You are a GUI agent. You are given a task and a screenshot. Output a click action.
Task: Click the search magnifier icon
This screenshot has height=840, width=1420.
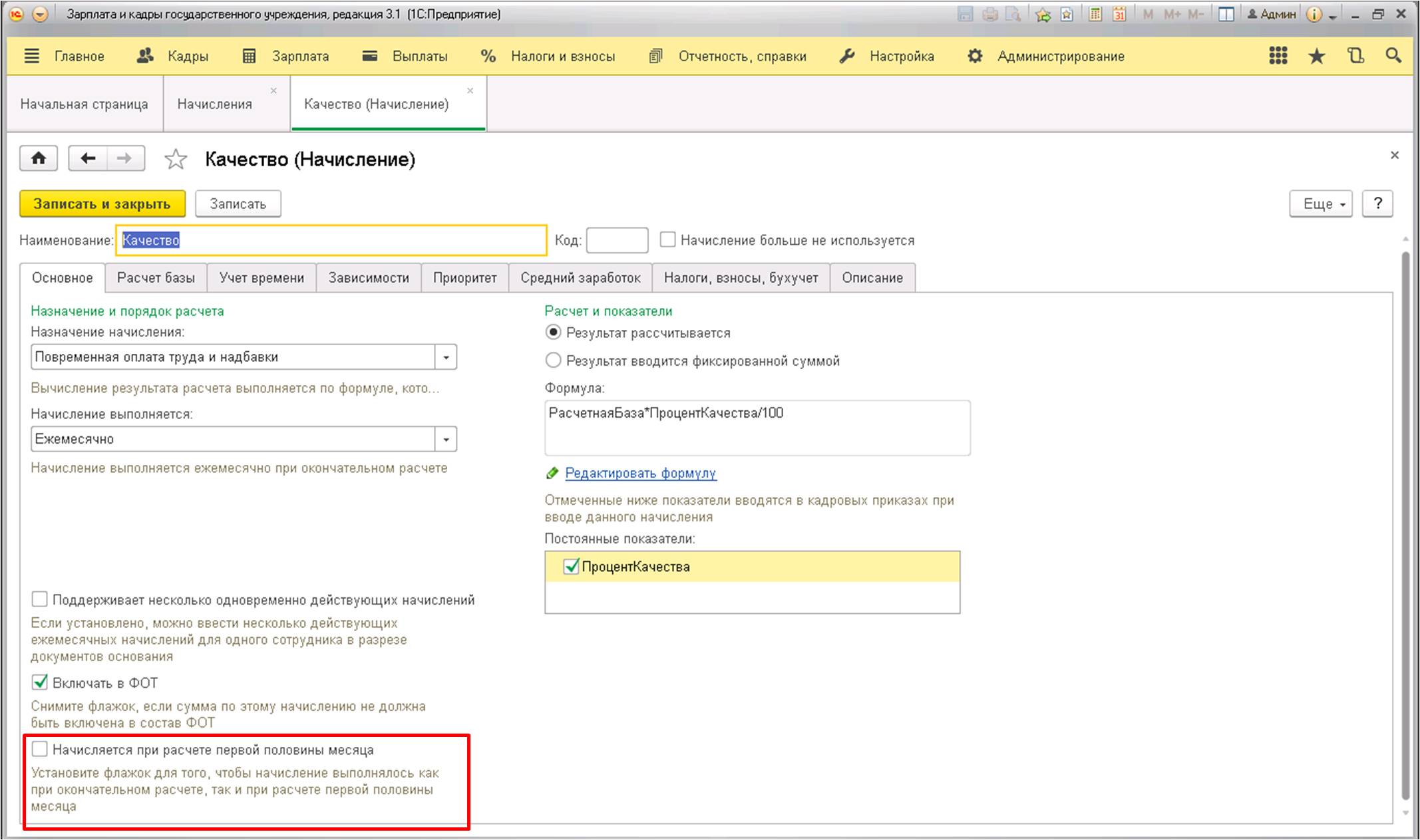click(x=1393, y=56)
